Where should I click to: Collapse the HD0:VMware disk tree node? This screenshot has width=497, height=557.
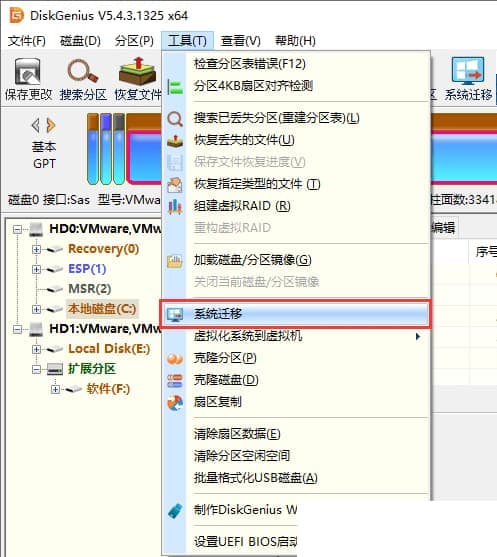click(x=17, y=229)
